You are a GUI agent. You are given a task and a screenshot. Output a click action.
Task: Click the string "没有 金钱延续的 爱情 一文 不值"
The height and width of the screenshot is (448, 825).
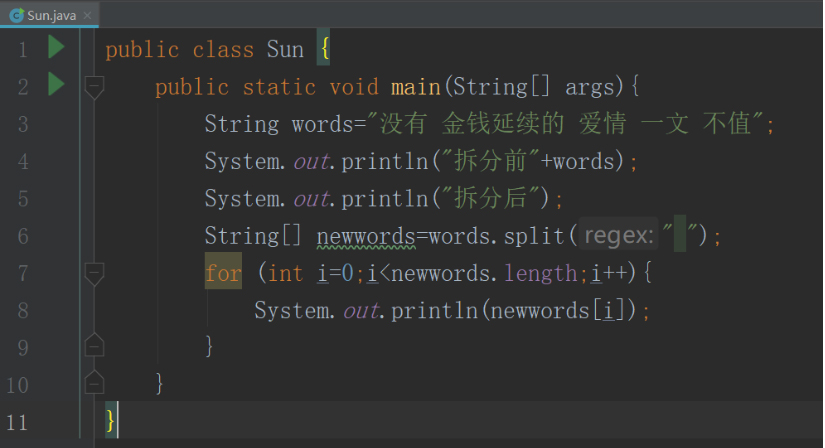(x=566, y=124)
